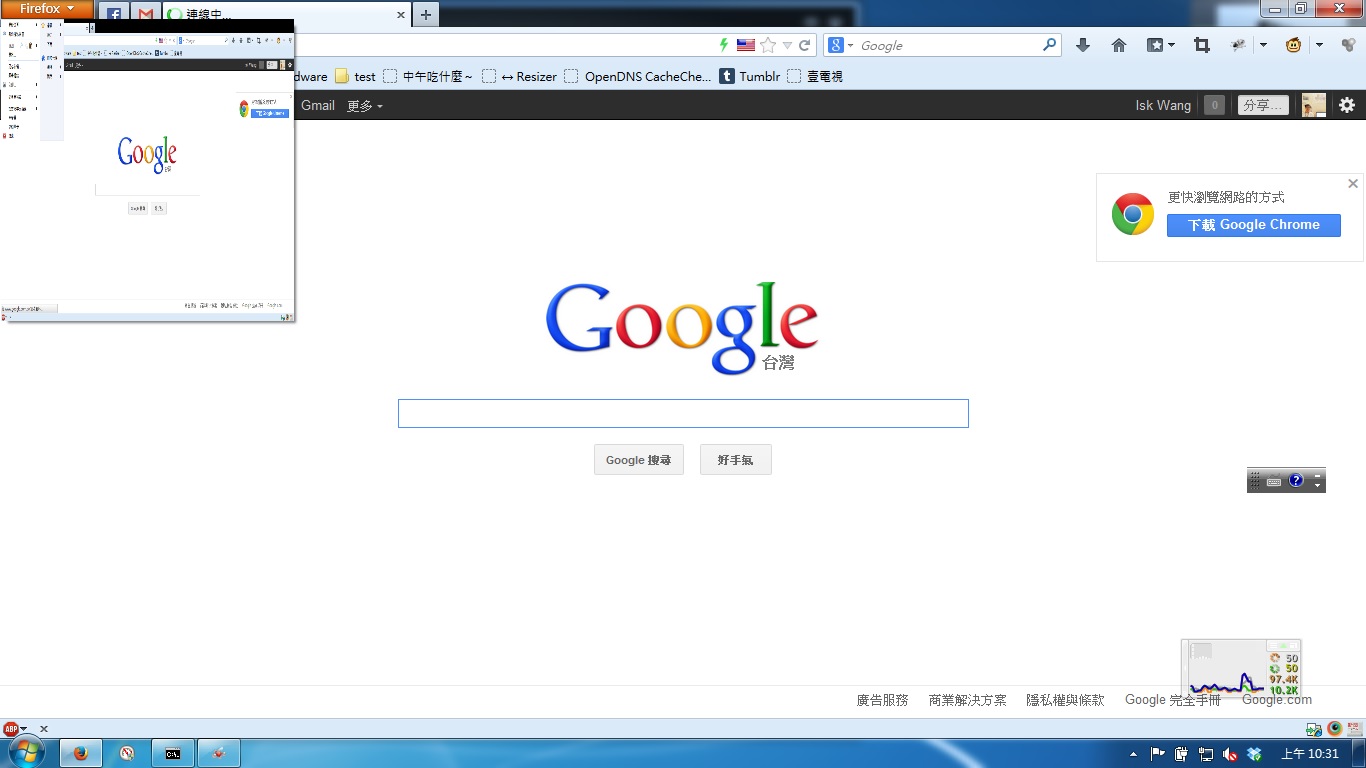Click the Downloads arrow icon in toolbar
The width and height of the screenshot is (1366, 768).
click(1082, 45)
